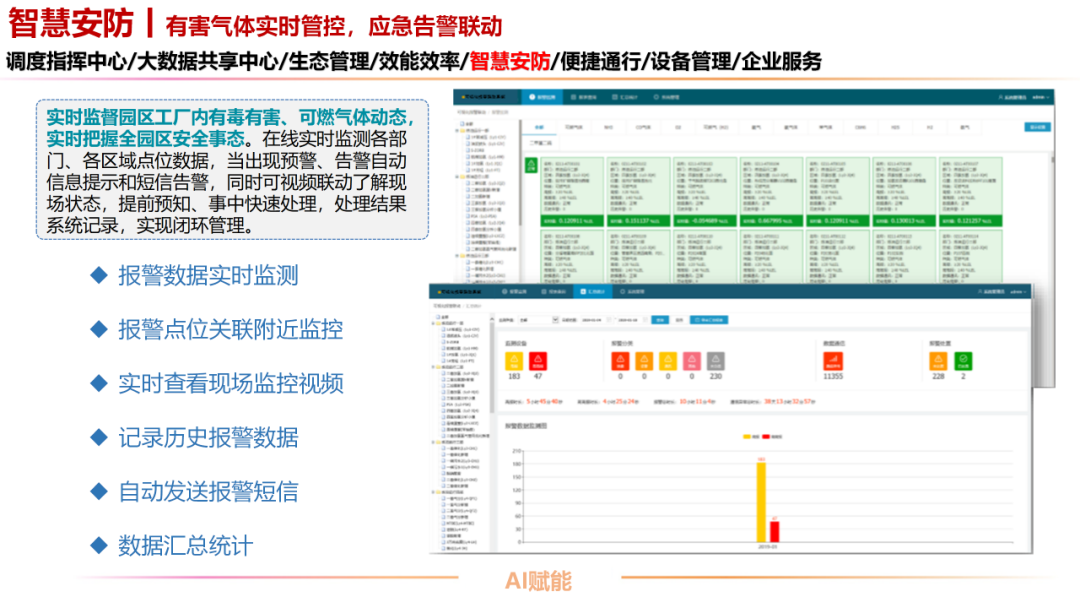Viewport: 1080px width, 608px height.
Task: Click the slide heading 智慧安防
Action: (x=70, y=23)
